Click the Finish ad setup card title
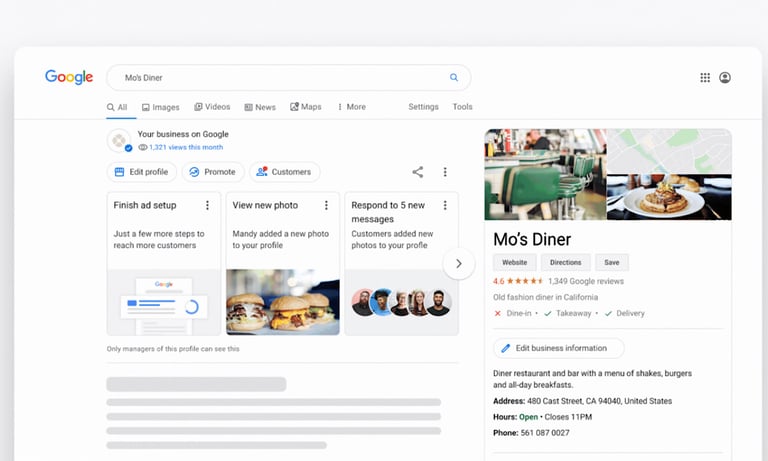Image resolution: width=768 pixels, height=461 pixels. (x=145, y=205)
